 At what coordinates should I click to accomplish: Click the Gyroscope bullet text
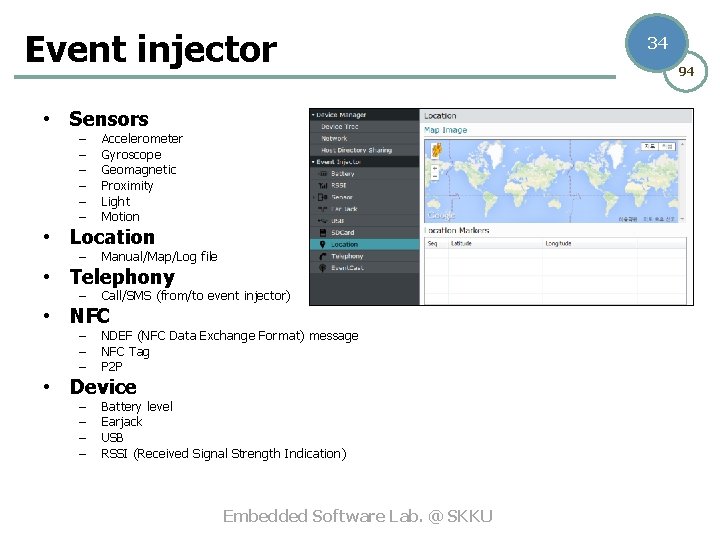(131, 155)
